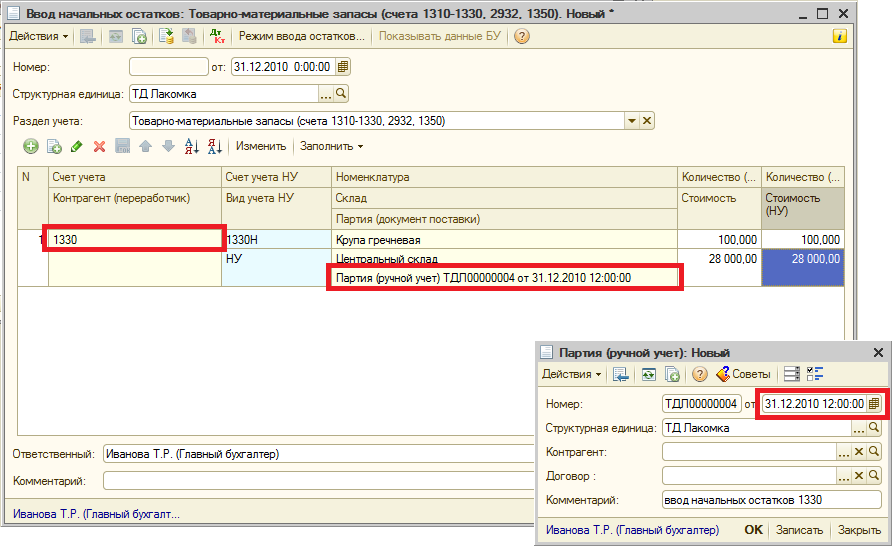892x546 pixels.
Task: Click the Дт/Кт postings icon
Action: (x=217, y=36)
